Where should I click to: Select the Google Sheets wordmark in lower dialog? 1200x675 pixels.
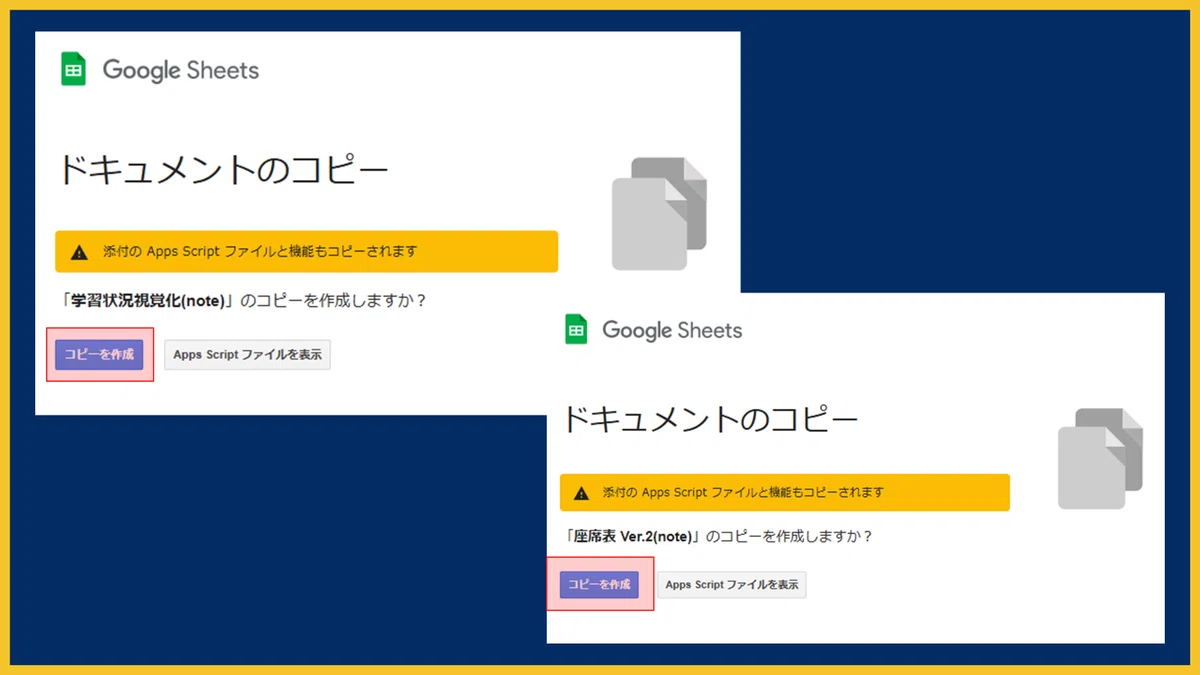[672, 330]
